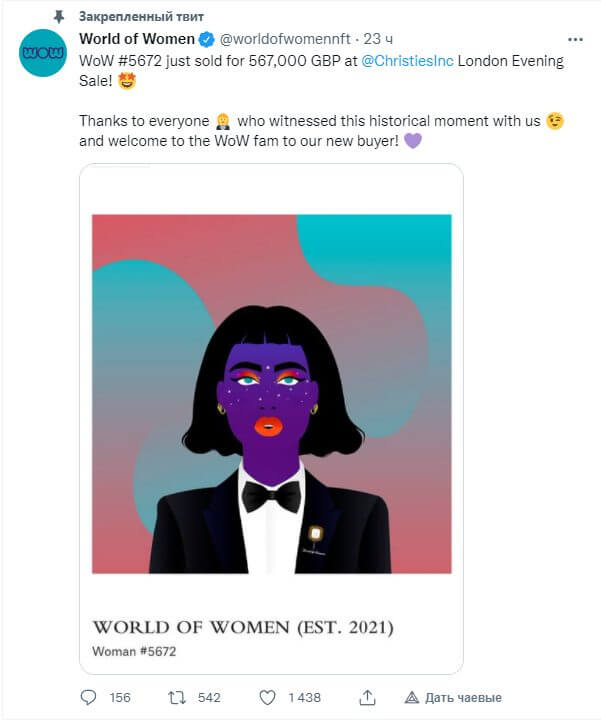Open the share upload icon
Viewport: 601px width, 720px height.
tap(367, 698)
